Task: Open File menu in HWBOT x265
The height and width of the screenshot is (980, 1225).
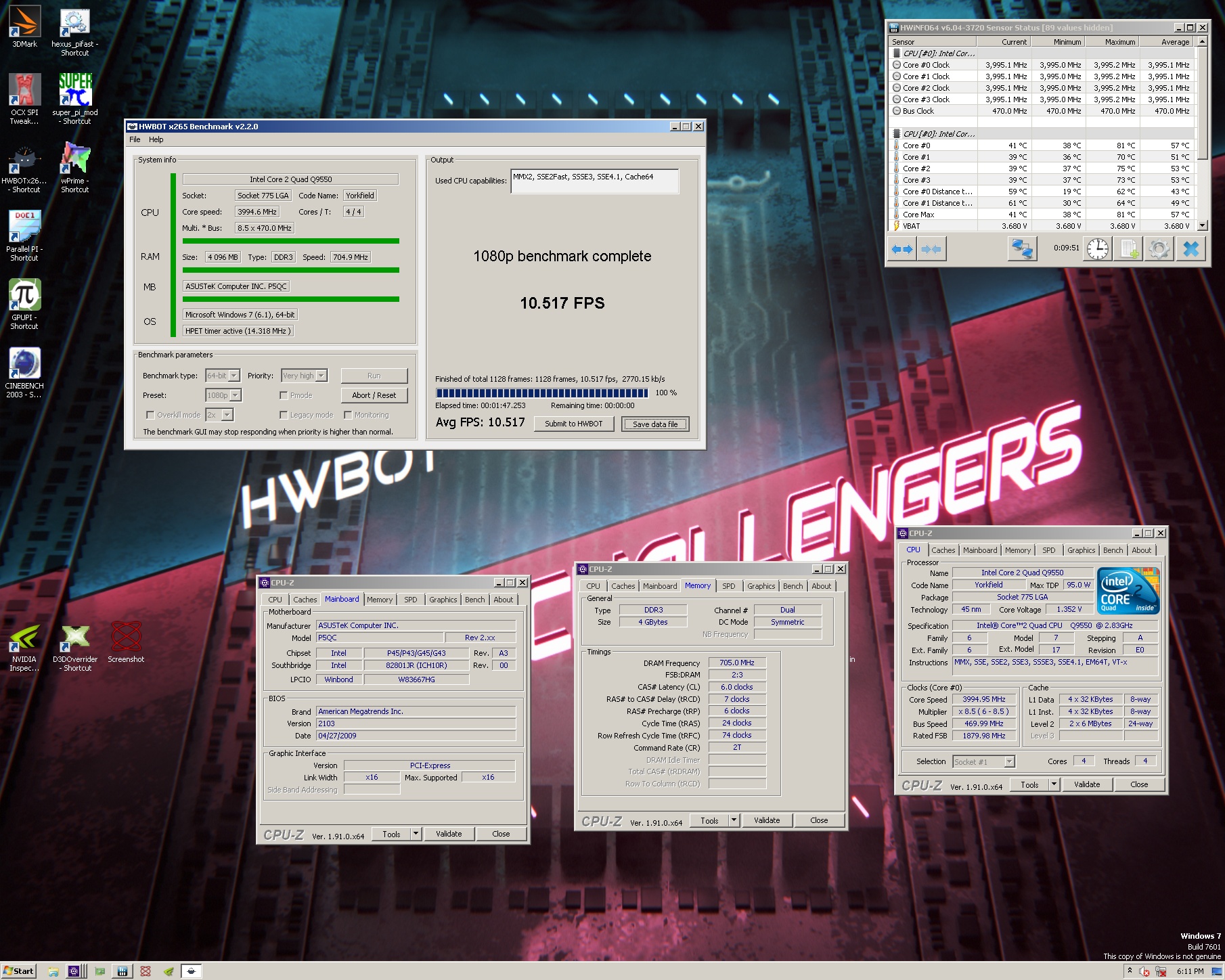Action: [135, 139]
